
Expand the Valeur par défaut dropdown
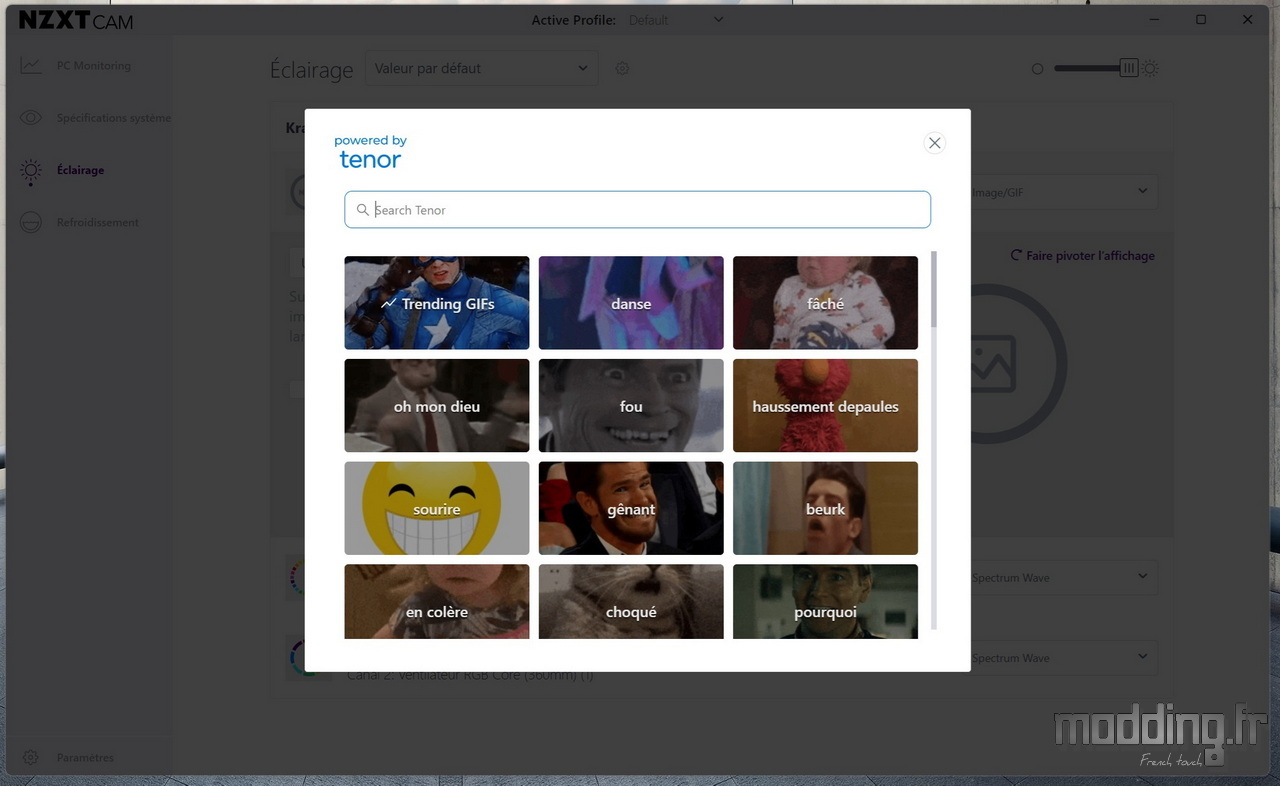pyautogui.click(x=481, y=68)
